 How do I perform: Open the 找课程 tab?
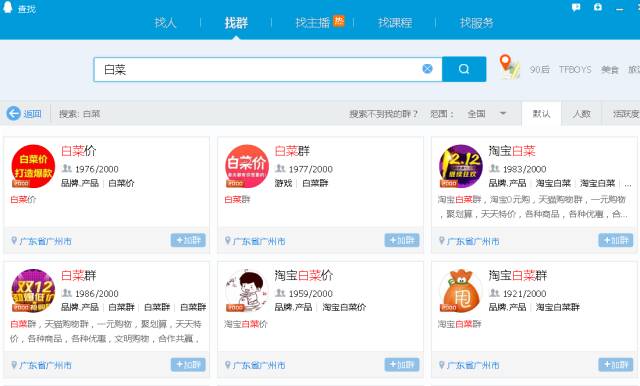[395, 22]
